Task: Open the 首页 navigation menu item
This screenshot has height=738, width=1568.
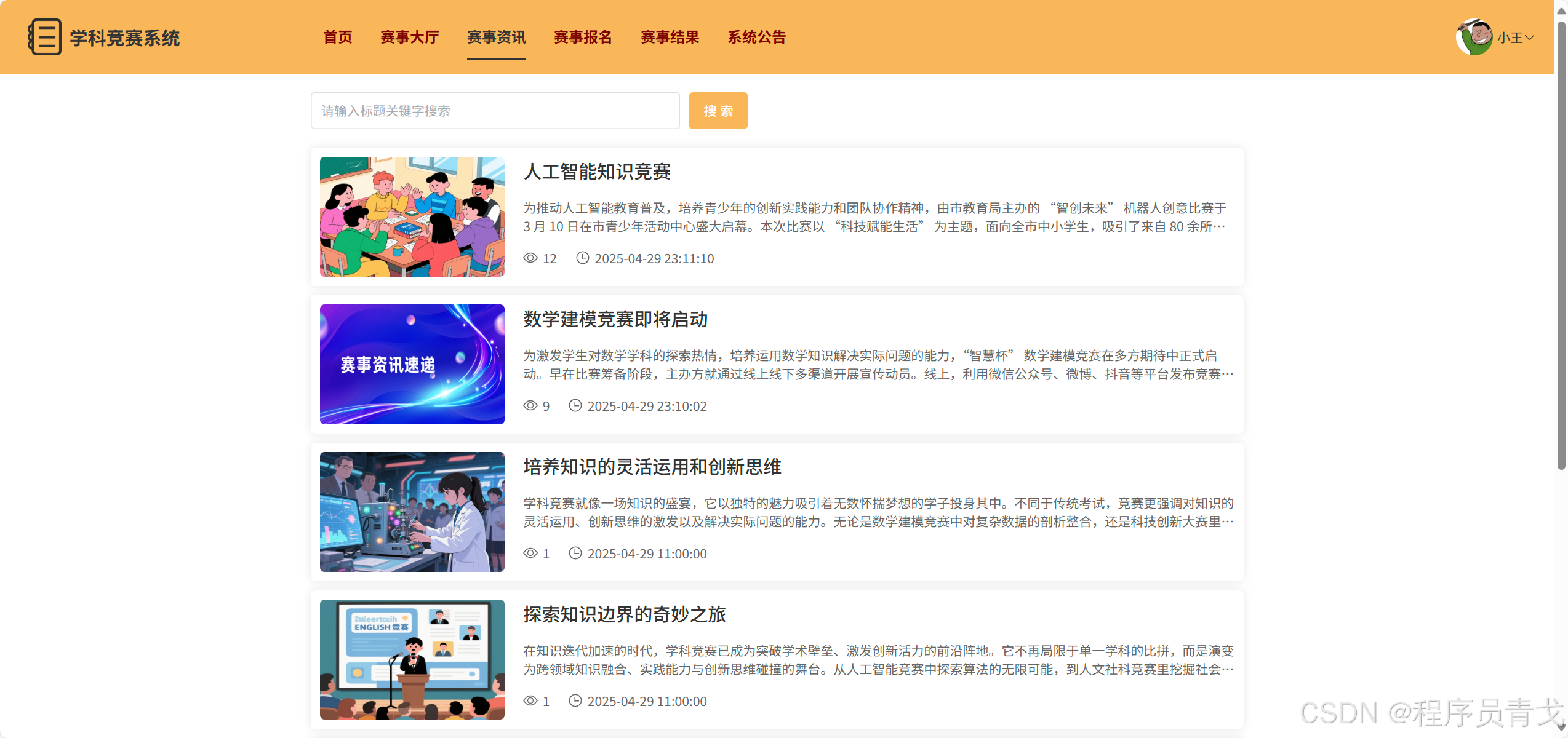Action: 338,37
